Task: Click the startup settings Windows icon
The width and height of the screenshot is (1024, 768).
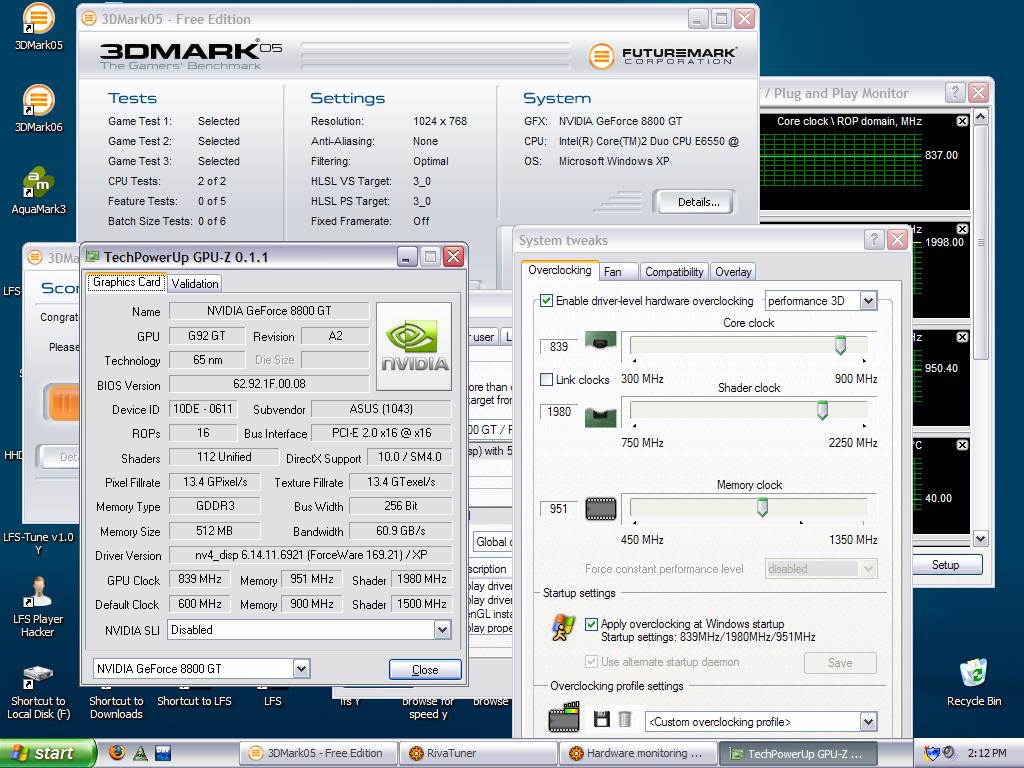Action: pos(562,628)
